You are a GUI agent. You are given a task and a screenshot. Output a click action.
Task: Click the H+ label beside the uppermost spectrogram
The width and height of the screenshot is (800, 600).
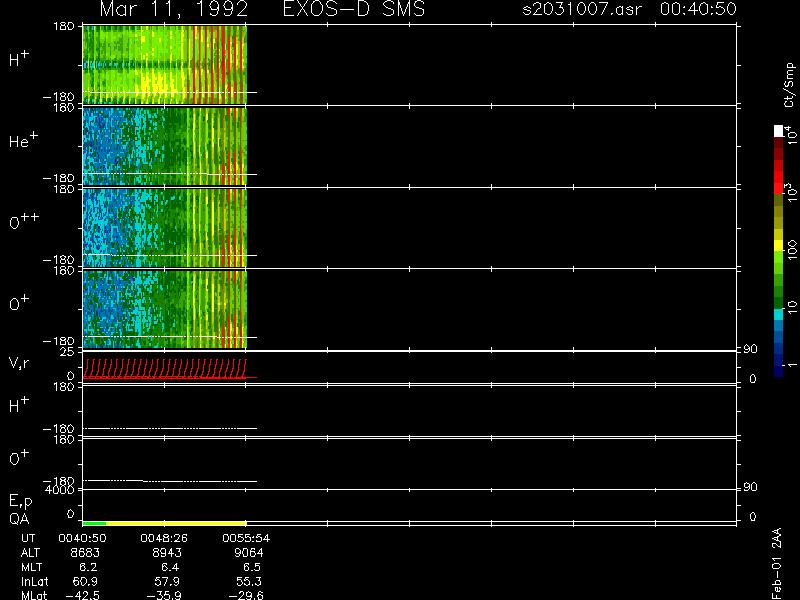coord(19,59)
